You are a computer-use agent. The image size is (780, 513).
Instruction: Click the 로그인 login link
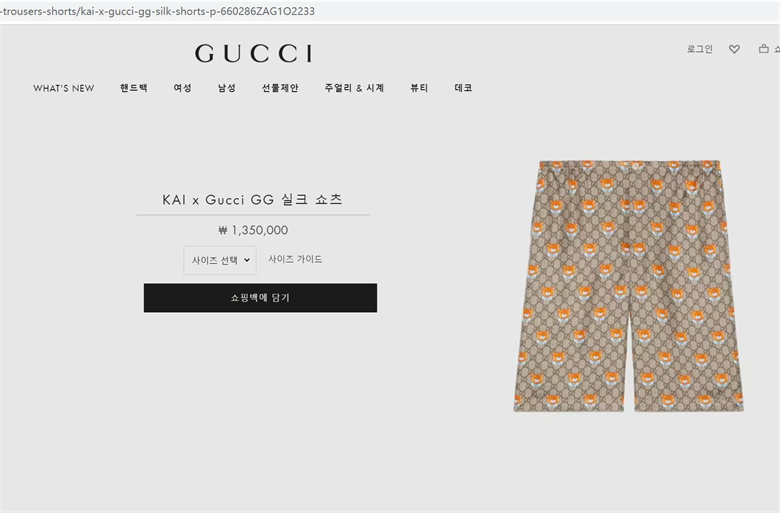(x=699, y=49)
